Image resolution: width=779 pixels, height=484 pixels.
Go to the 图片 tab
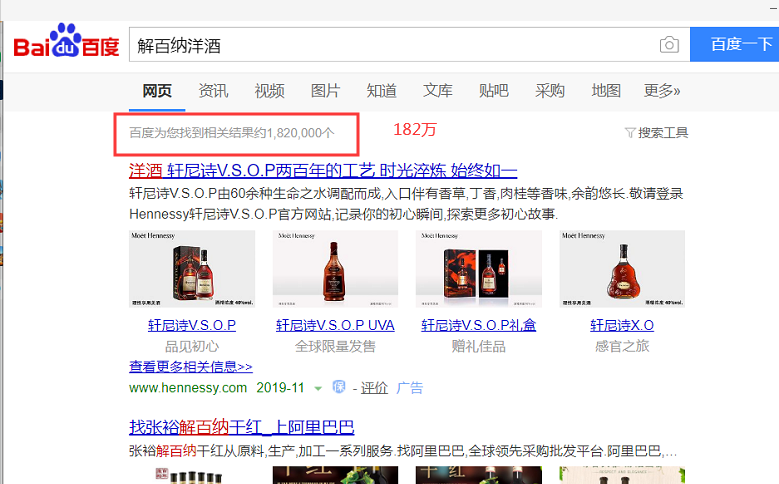(325, 90)
